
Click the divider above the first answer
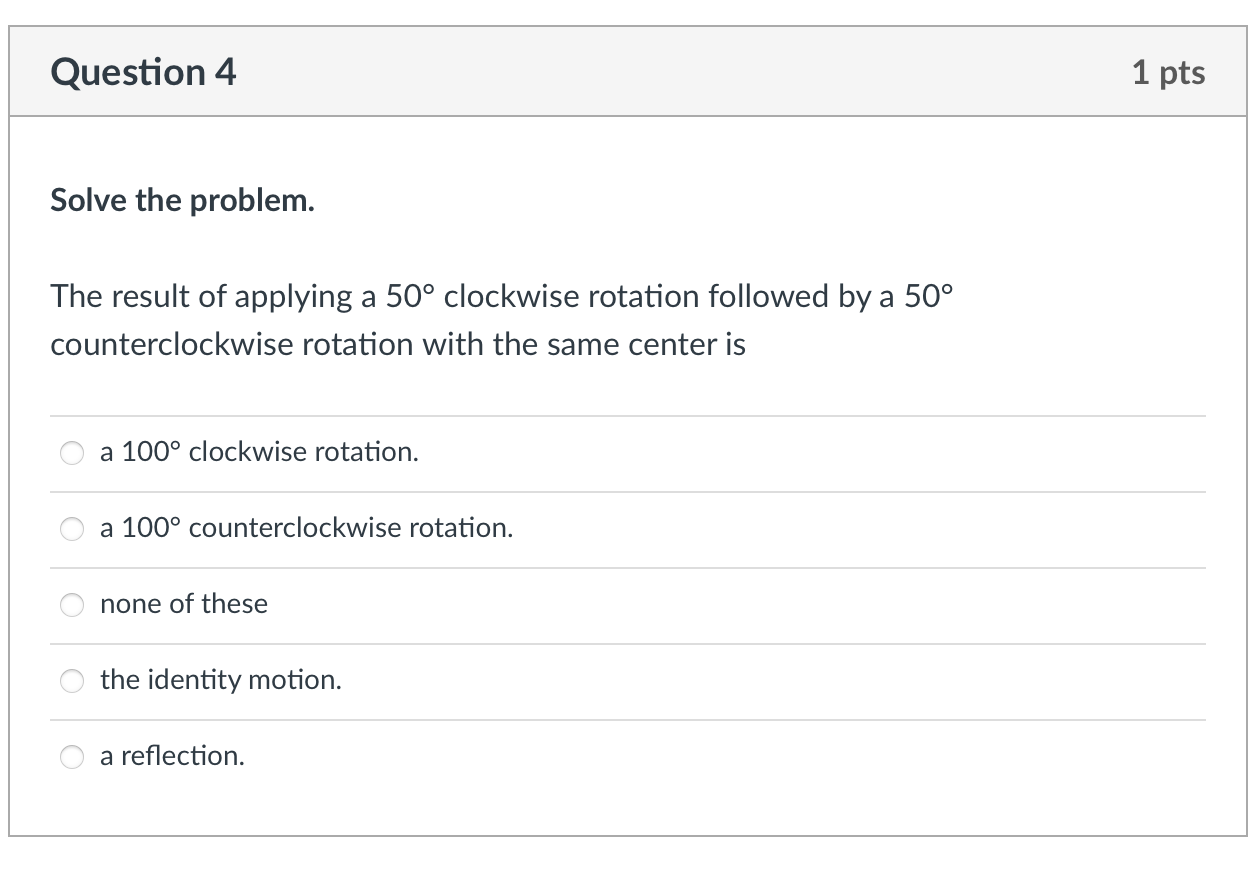628,416
